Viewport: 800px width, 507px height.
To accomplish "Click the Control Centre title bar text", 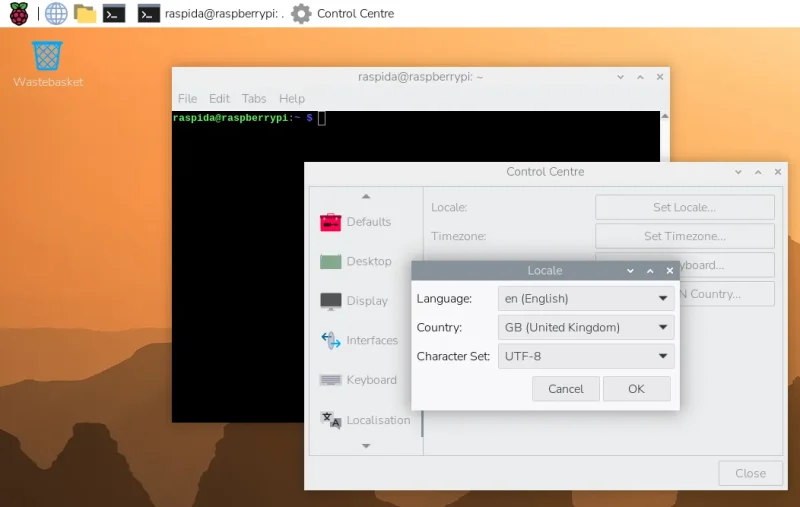I will [545, 172].
